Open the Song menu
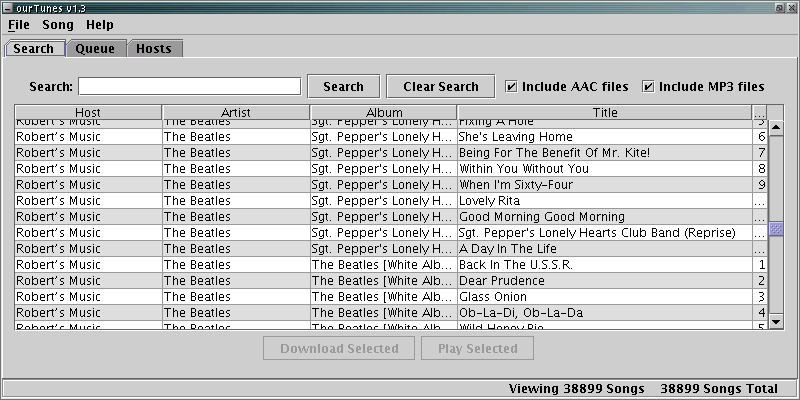This screenshot has height=400, width=800. pos(58,25)
